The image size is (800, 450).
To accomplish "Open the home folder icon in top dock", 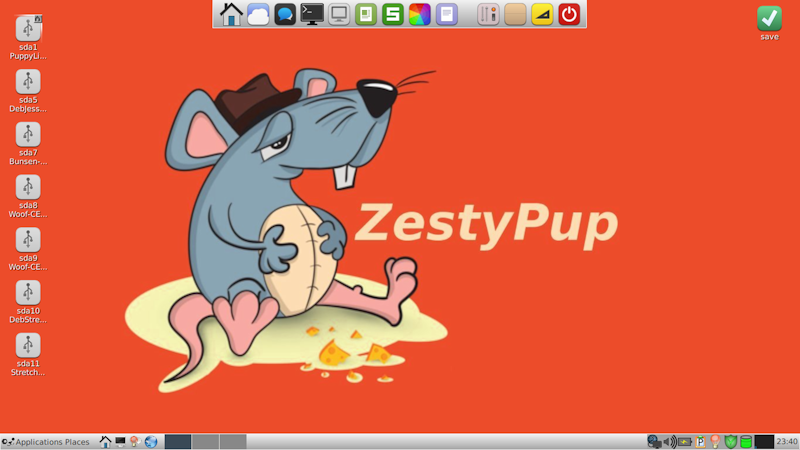I will tap(231, 14).
